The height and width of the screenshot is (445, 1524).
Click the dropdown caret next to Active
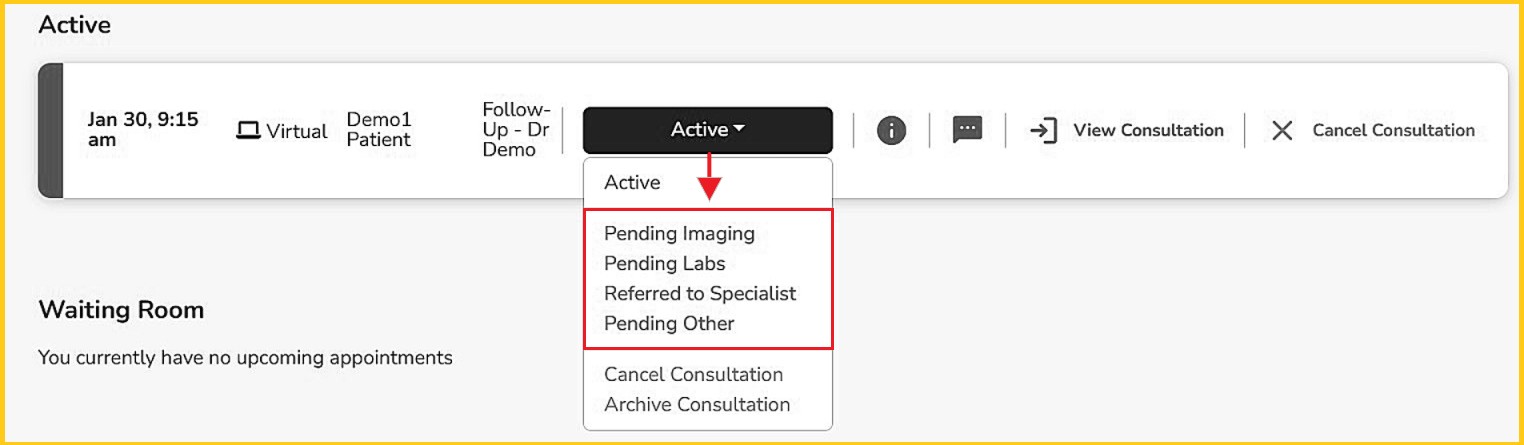(739, 130)
